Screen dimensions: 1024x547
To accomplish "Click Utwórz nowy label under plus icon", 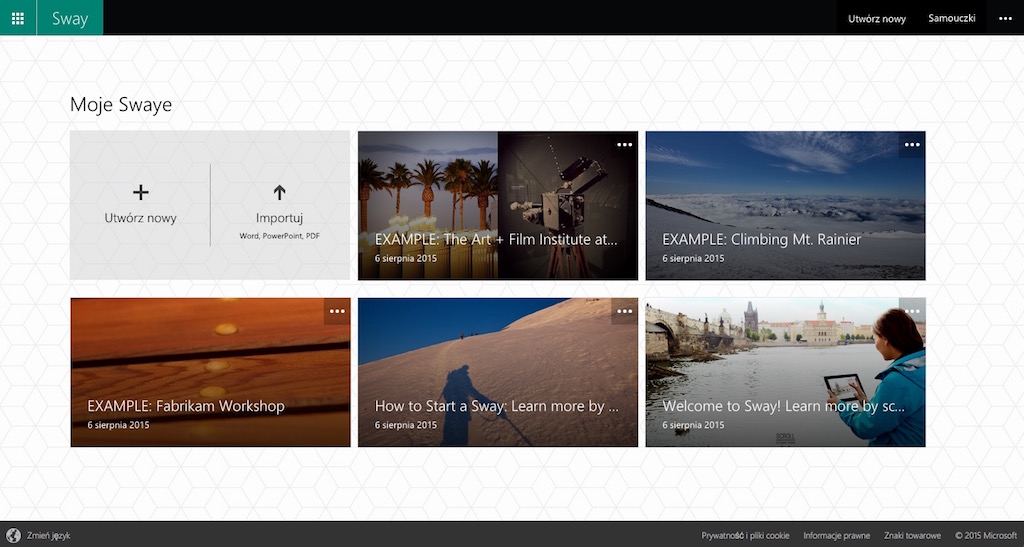I will [x=140, y=218].
